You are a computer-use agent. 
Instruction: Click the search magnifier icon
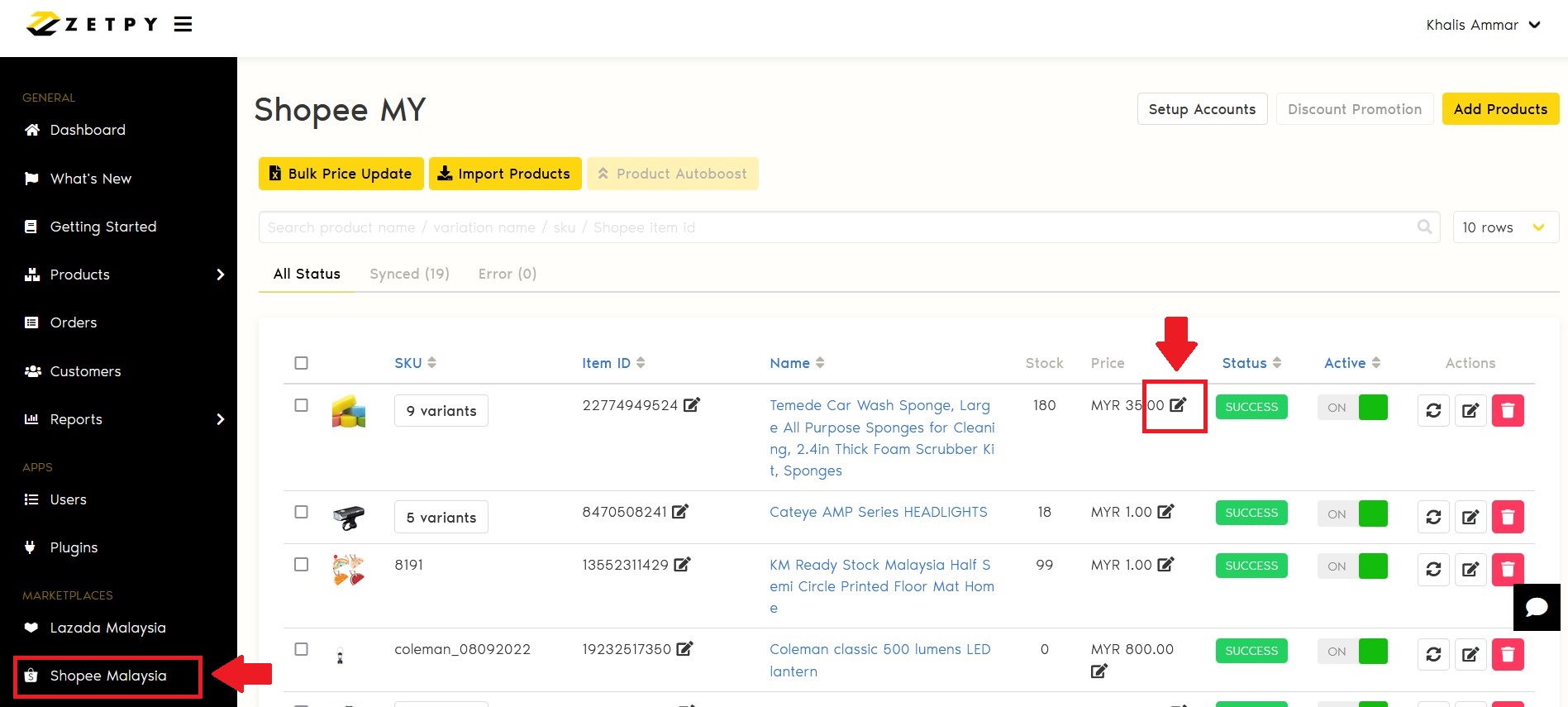point(1424,227)
